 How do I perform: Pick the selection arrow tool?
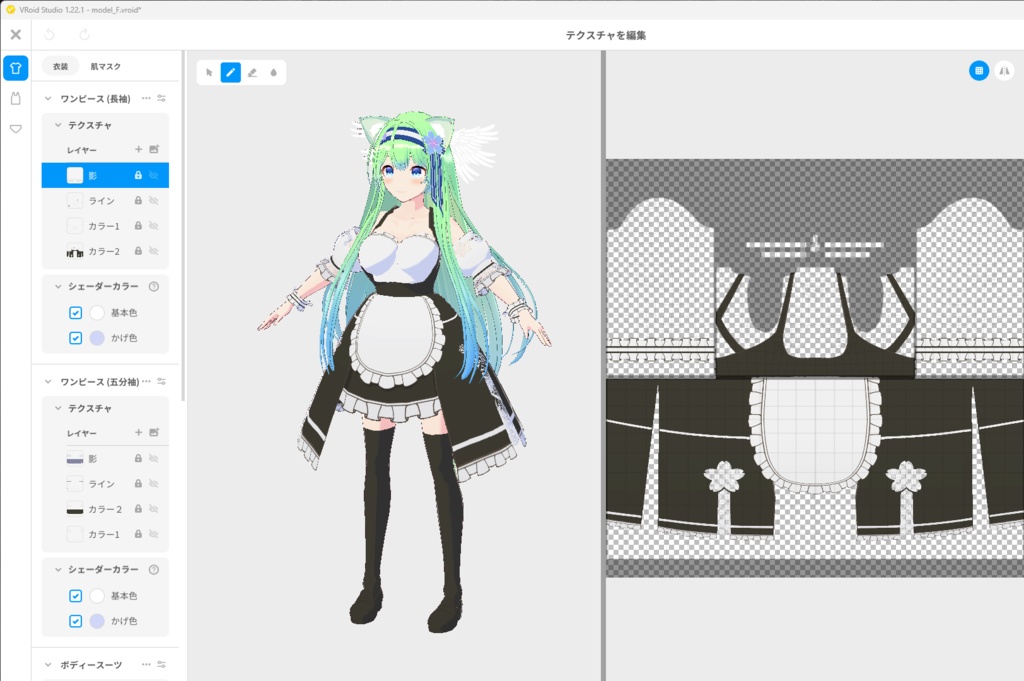(209, 72)
